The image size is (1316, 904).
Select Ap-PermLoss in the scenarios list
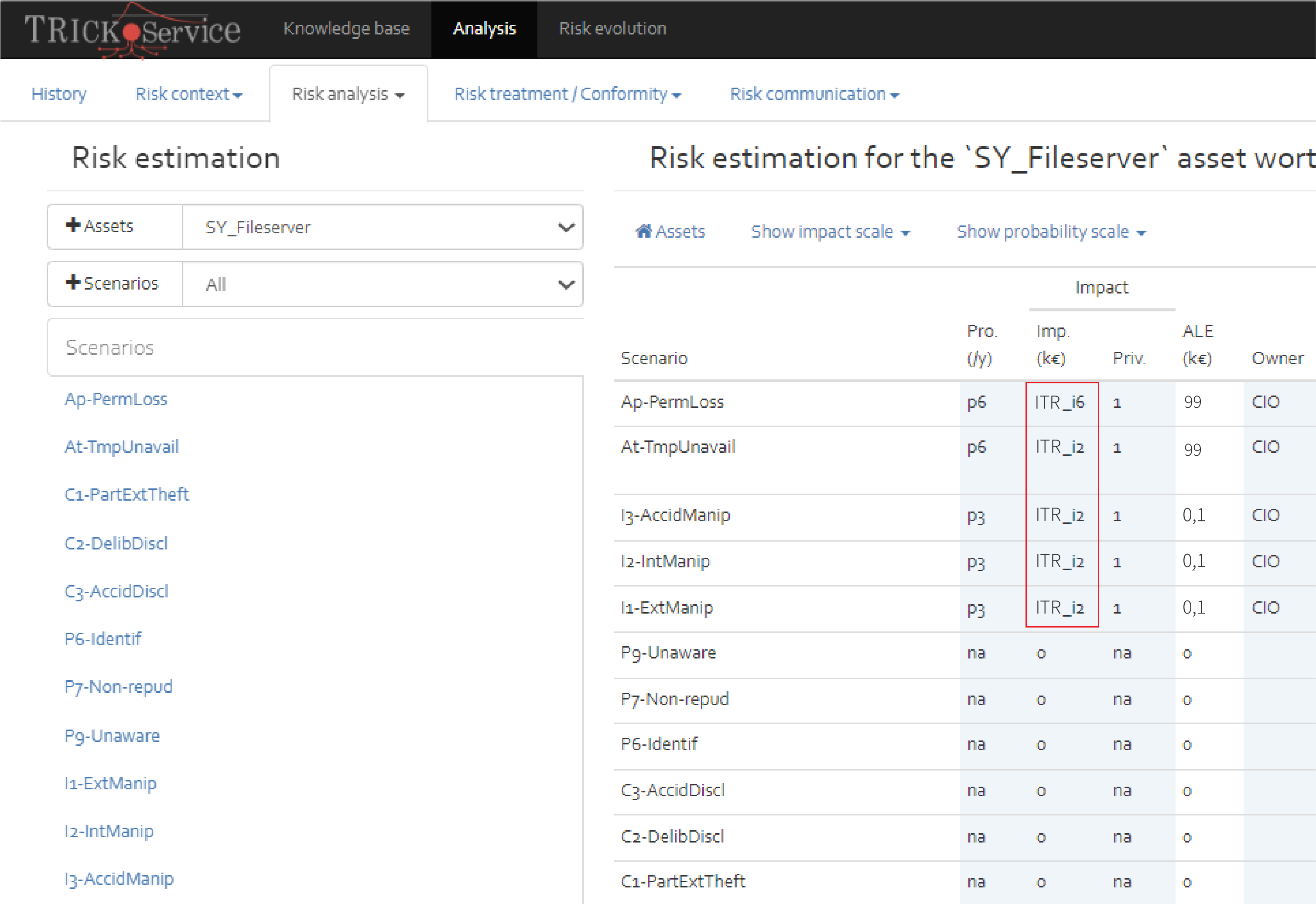116,399
